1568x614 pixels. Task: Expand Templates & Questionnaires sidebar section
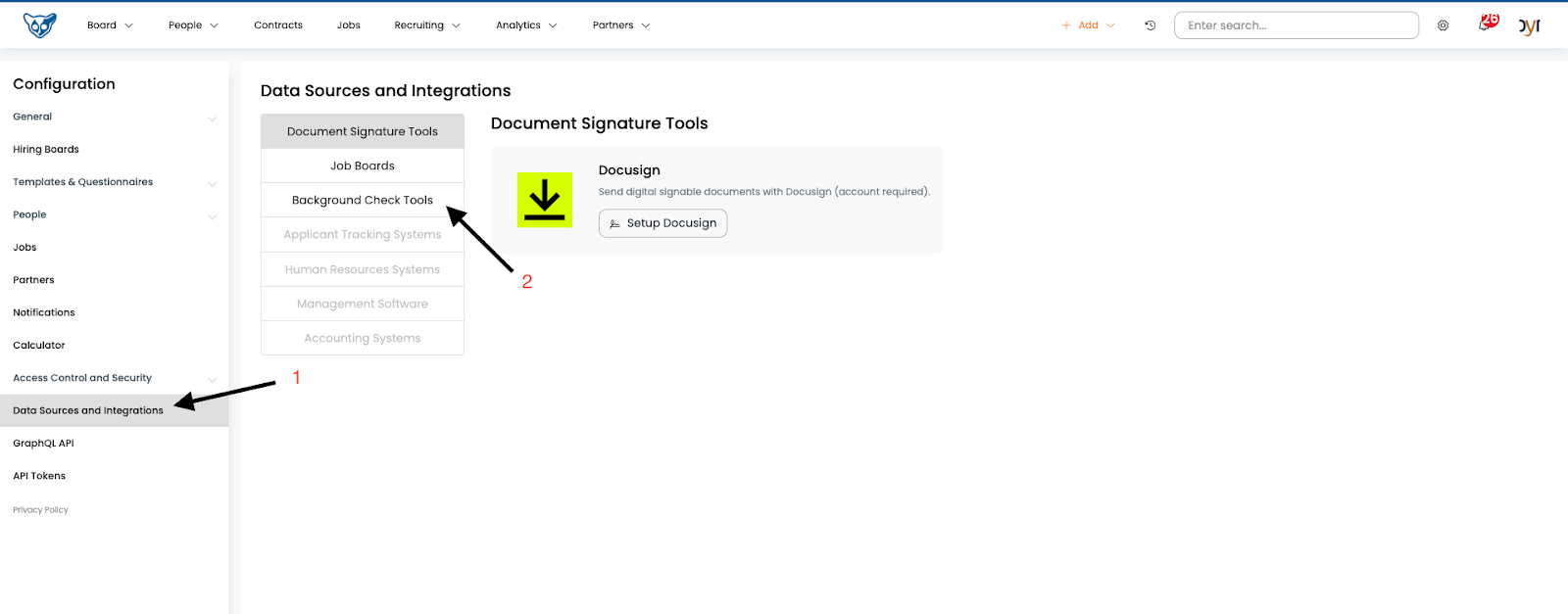(x=114, y=182)
